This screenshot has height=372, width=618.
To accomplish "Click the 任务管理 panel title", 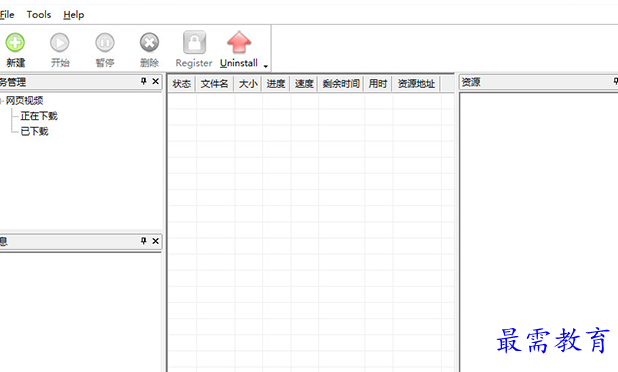I will click(x=13, y=82).
